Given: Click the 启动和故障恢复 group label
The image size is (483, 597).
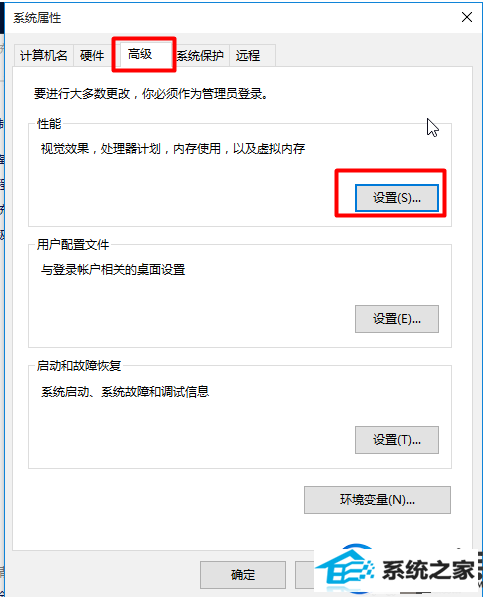Looking at the screenshot, I should (x=79, y=366).
